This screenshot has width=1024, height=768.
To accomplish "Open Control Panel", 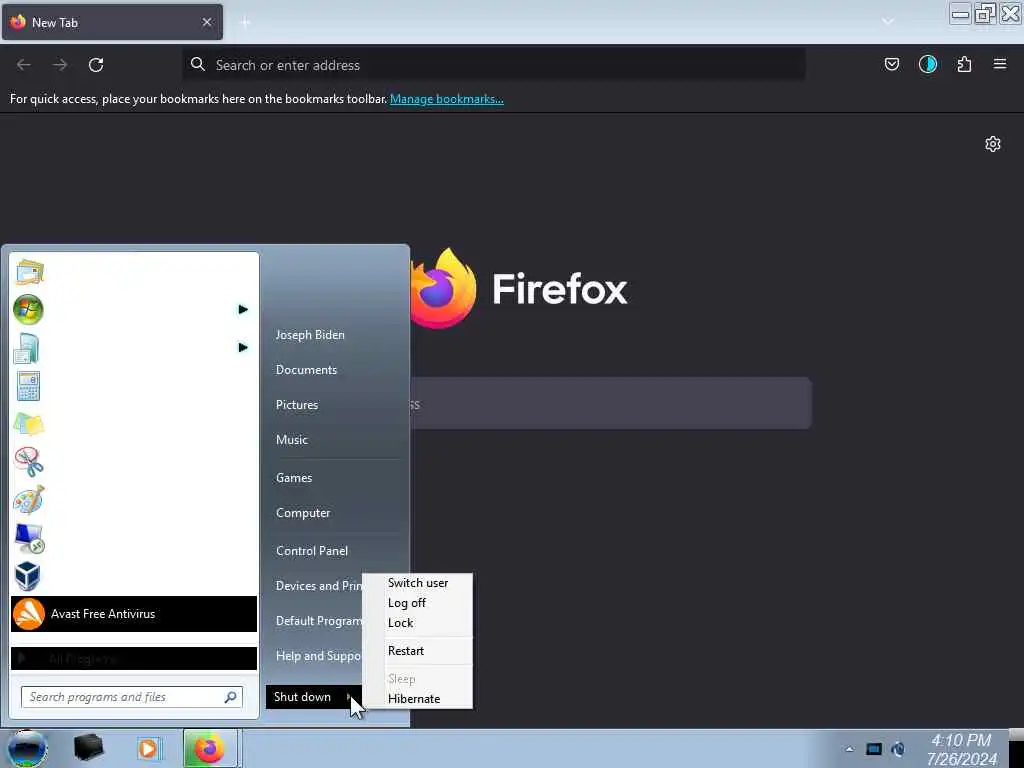I will (312, 551).
